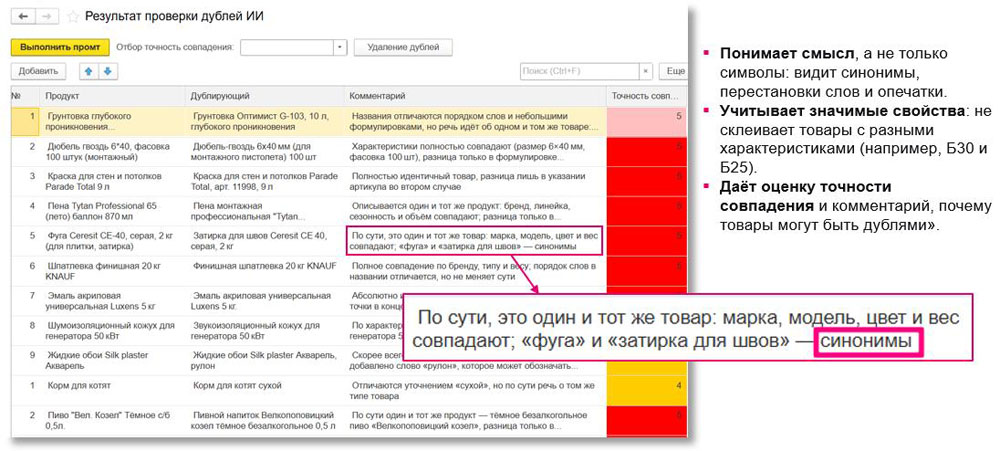Focus the Поиск (Ctrl+F) search field
This screenshot has width=1000, height=451.
coord(580,71)
